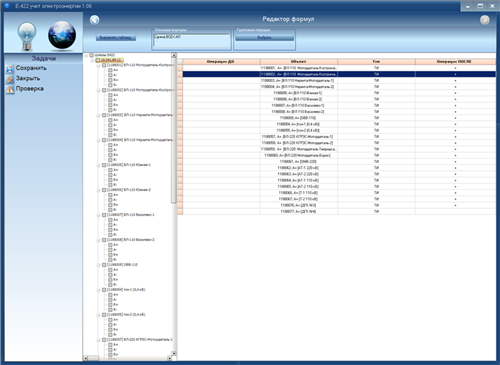Click the globe icon beside the bulb
The image size is (500, 365).
coord(62,35)
